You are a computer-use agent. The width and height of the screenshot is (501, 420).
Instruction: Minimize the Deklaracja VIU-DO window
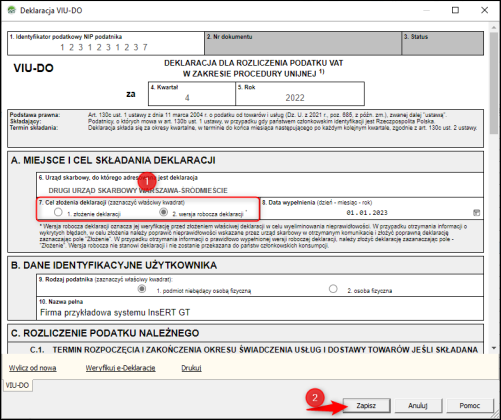coord(426,10)
